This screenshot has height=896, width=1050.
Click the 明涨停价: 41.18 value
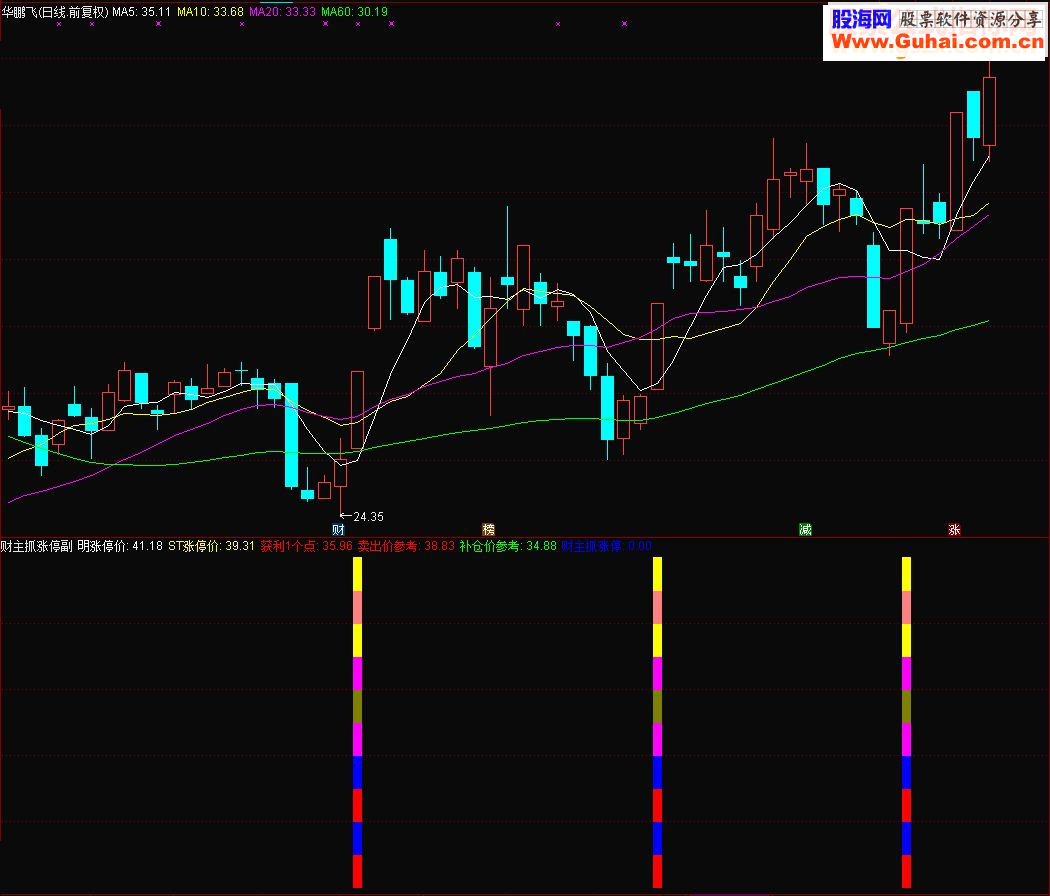120,546
